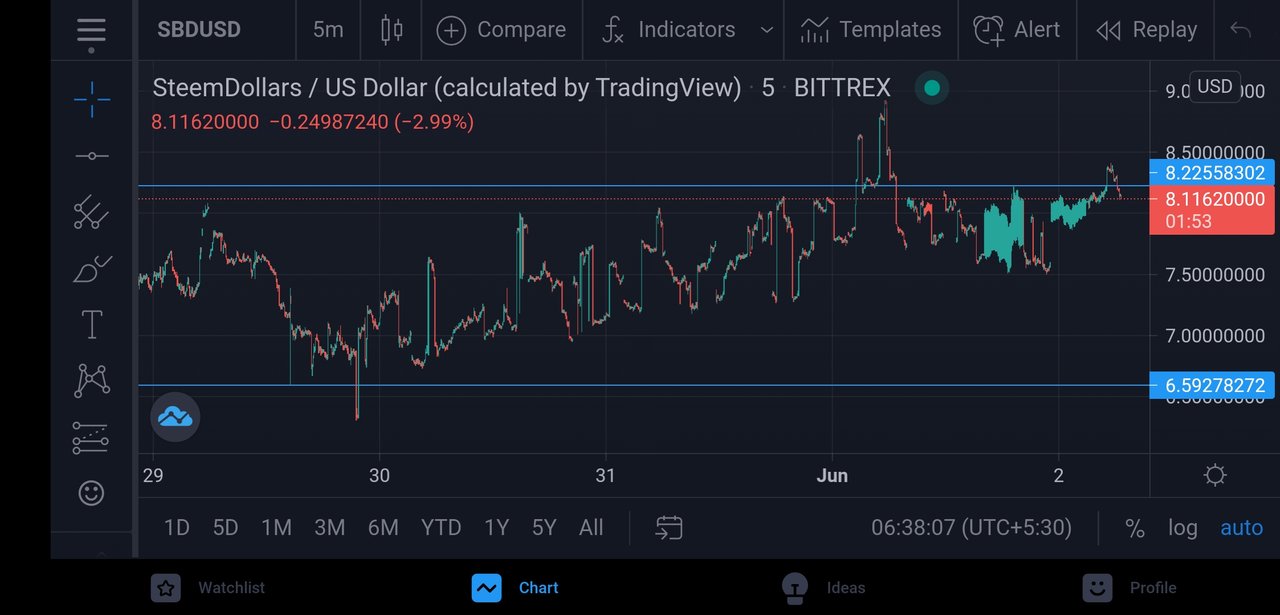The height and width of the screenshot is (615, 1280).
Task: Open the hamburger main menu
Action: click(x=91, y=30)
